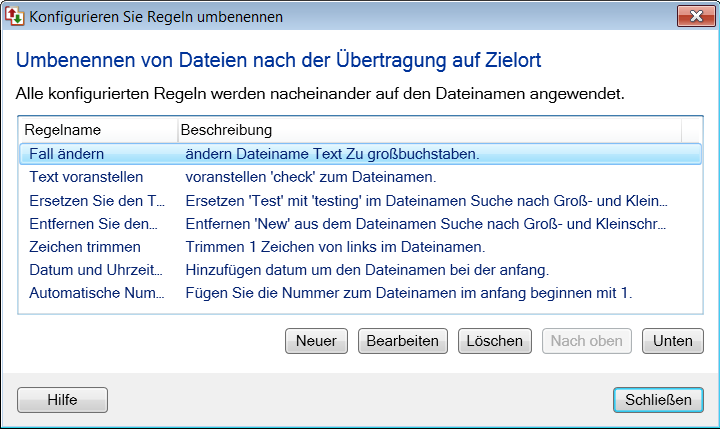Select the 'Fall ändern' rule
This screenshot has width=720, height=429.
(67, 154)
